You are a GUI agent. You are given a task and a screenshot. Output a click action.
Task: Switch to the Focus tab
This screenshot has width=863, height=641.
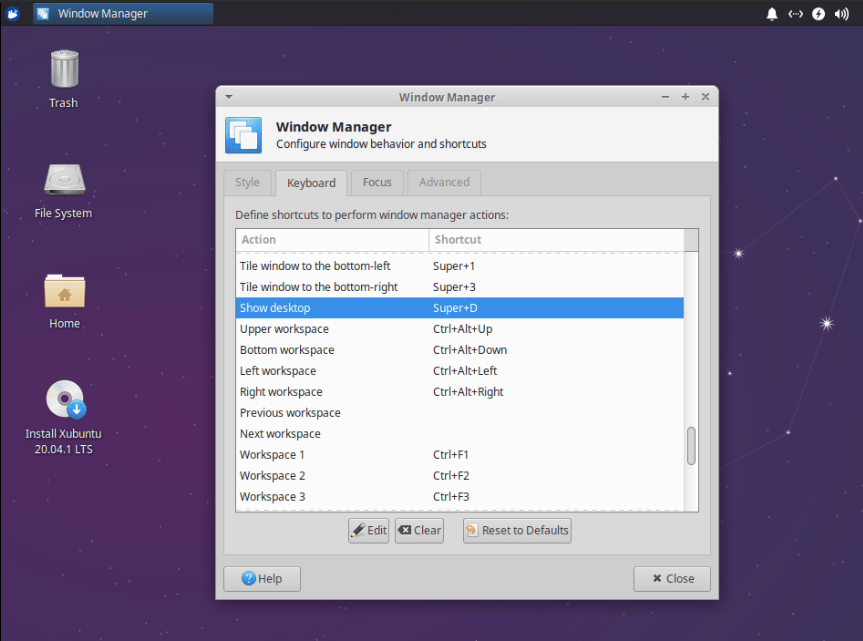(377, 182)
